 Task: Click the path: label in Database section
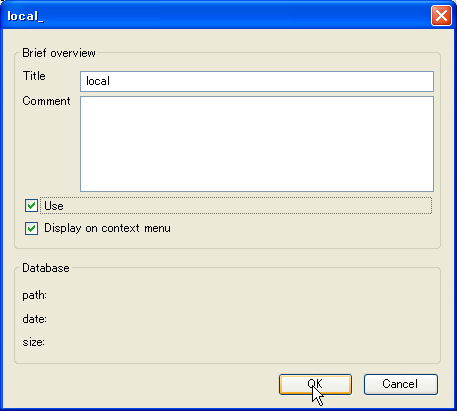pos(35,295)
